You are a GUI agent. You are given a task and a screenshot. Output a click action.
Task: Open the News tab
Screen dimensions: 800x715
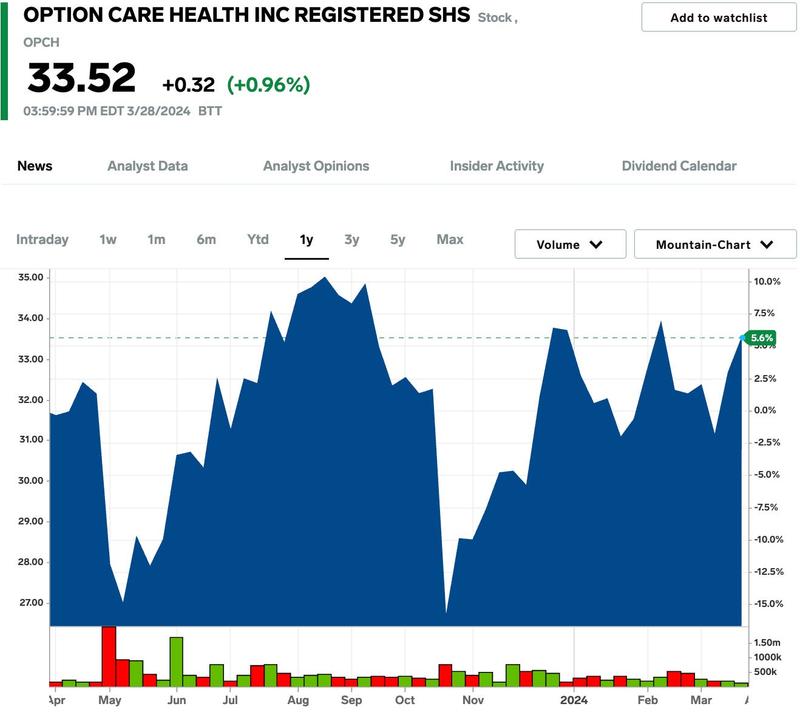click(35, 166)
